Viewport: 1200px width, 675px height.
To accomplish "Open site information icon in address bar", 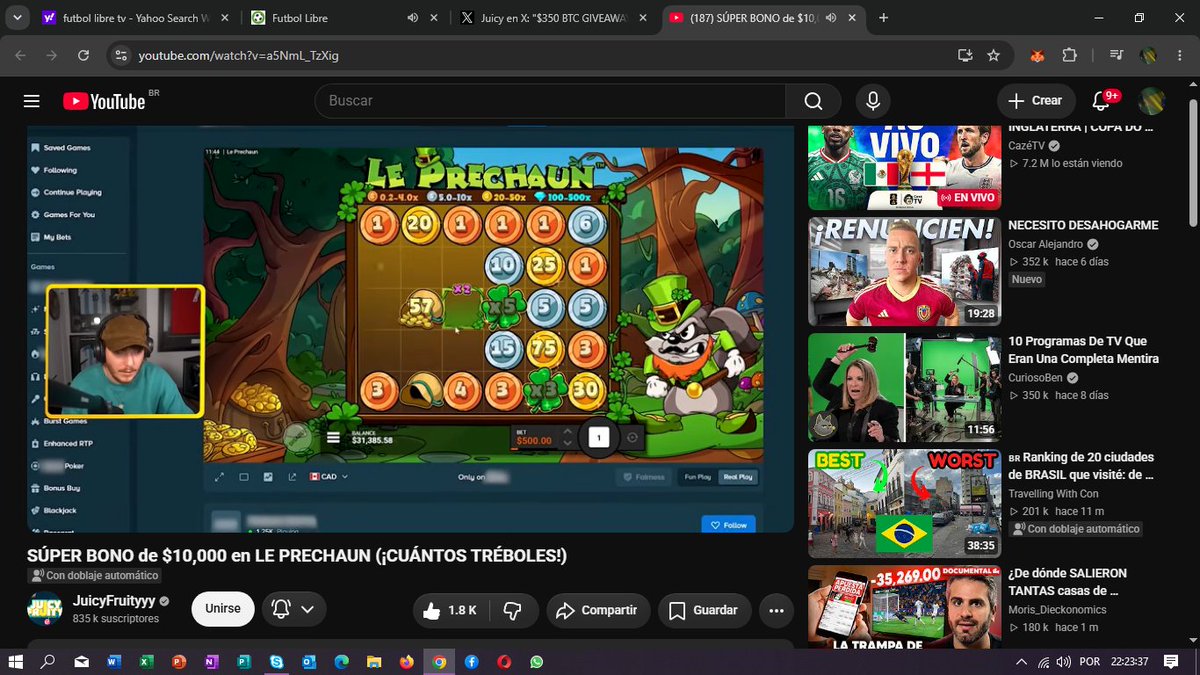I will pos(120,55).
